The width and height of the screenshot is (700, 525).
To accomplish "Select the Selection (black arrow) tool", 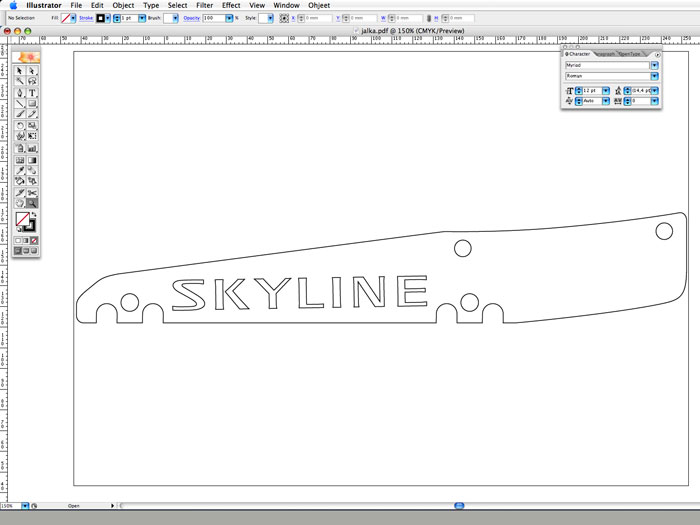I will (x=20, y=71).
